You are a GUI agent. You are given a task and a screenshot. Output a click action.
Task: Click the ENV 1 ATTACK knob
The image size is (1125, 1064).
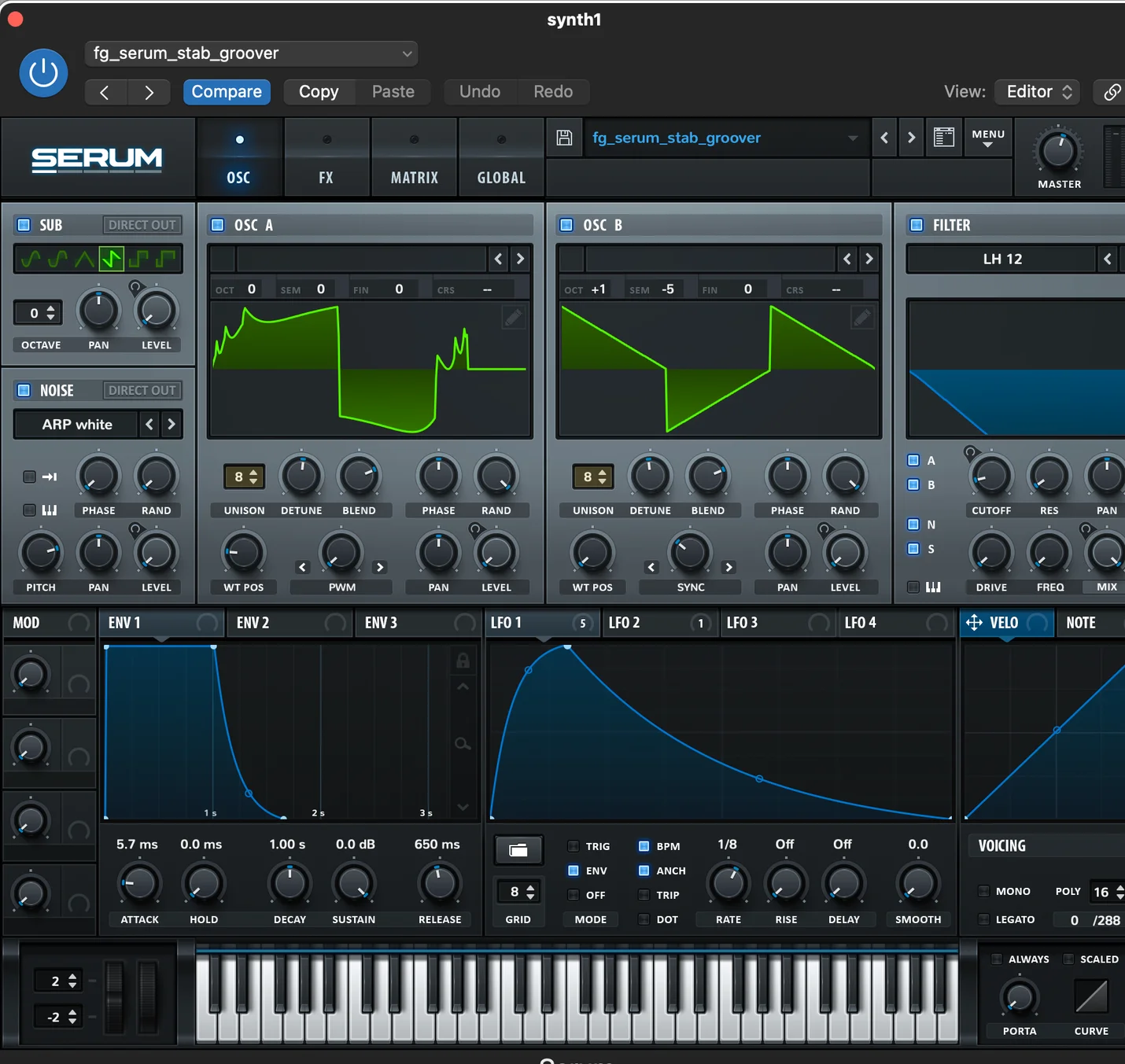[x=139, y=884]
